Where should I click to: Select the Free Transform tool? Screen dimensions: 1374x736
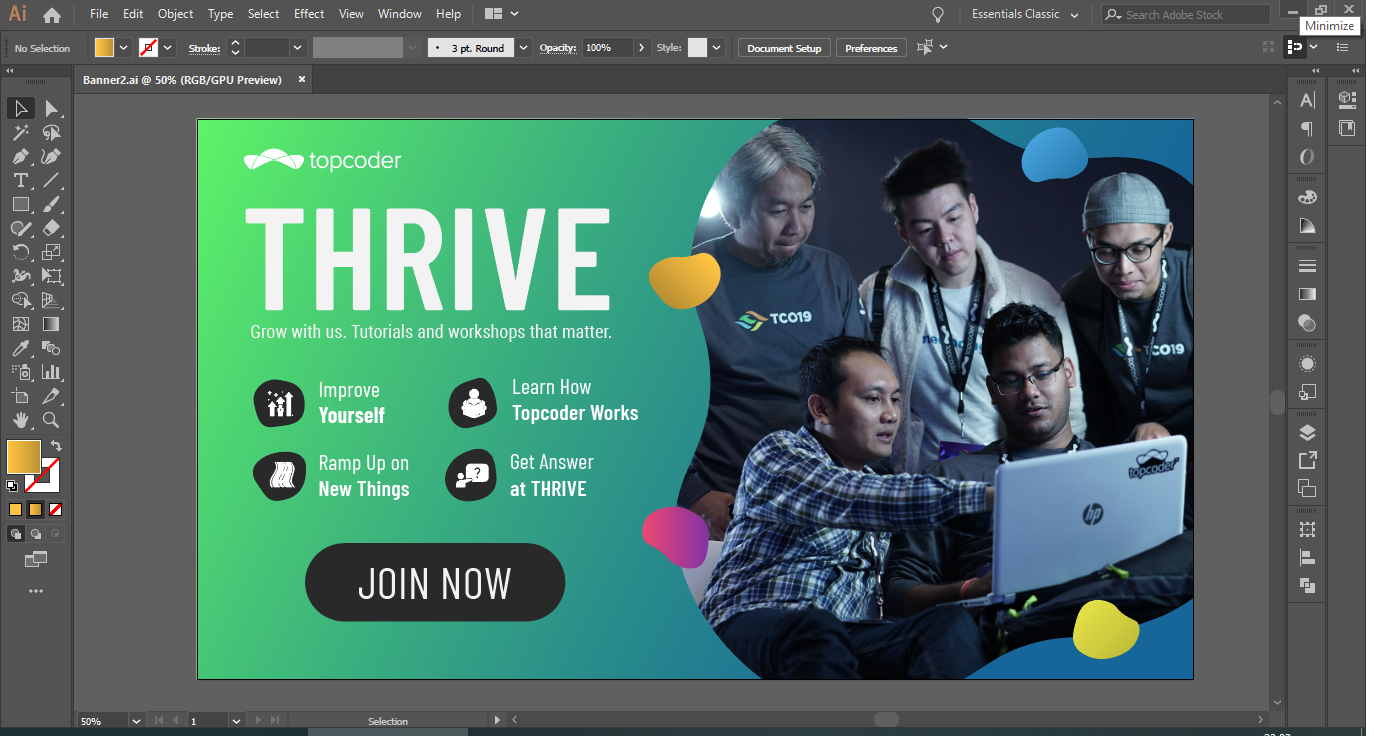51,276
